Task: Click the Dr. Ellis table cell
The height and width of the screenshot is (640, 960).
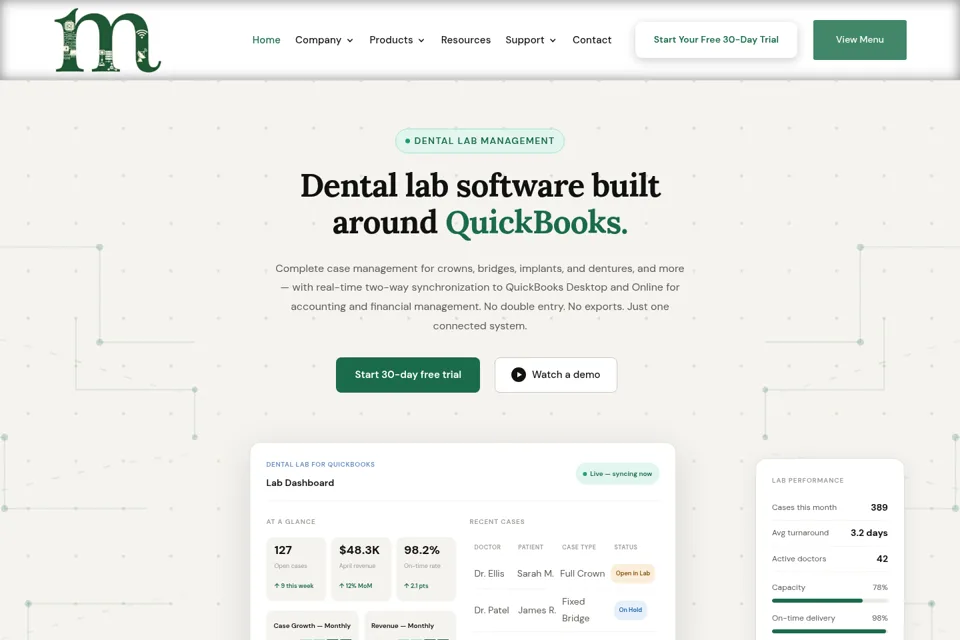Action: pyautogui.click(x=489, y=574)
